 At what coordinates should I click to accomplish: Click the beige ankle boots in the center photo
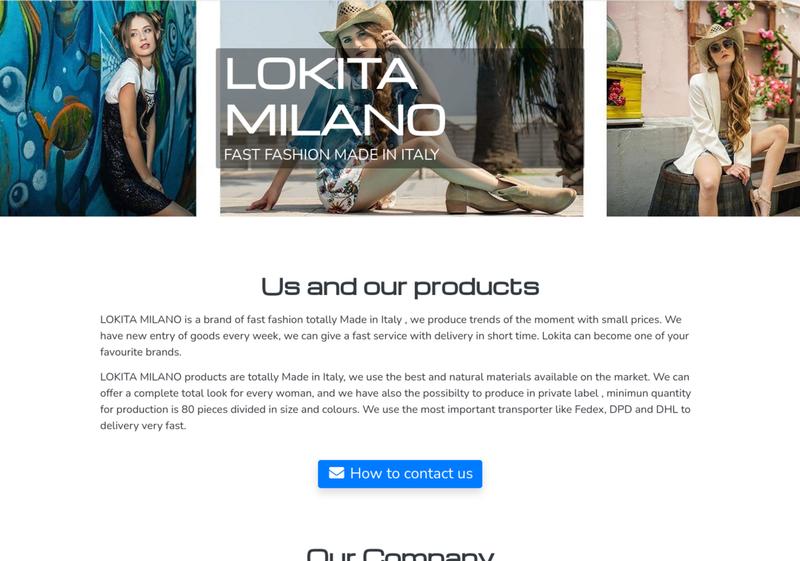(x=510, y=195)
